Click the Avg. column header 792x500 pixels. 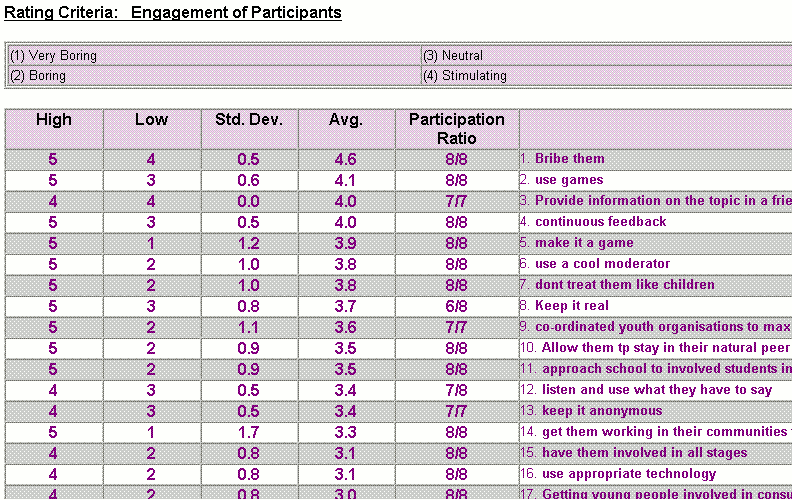[x=346, y=120]
